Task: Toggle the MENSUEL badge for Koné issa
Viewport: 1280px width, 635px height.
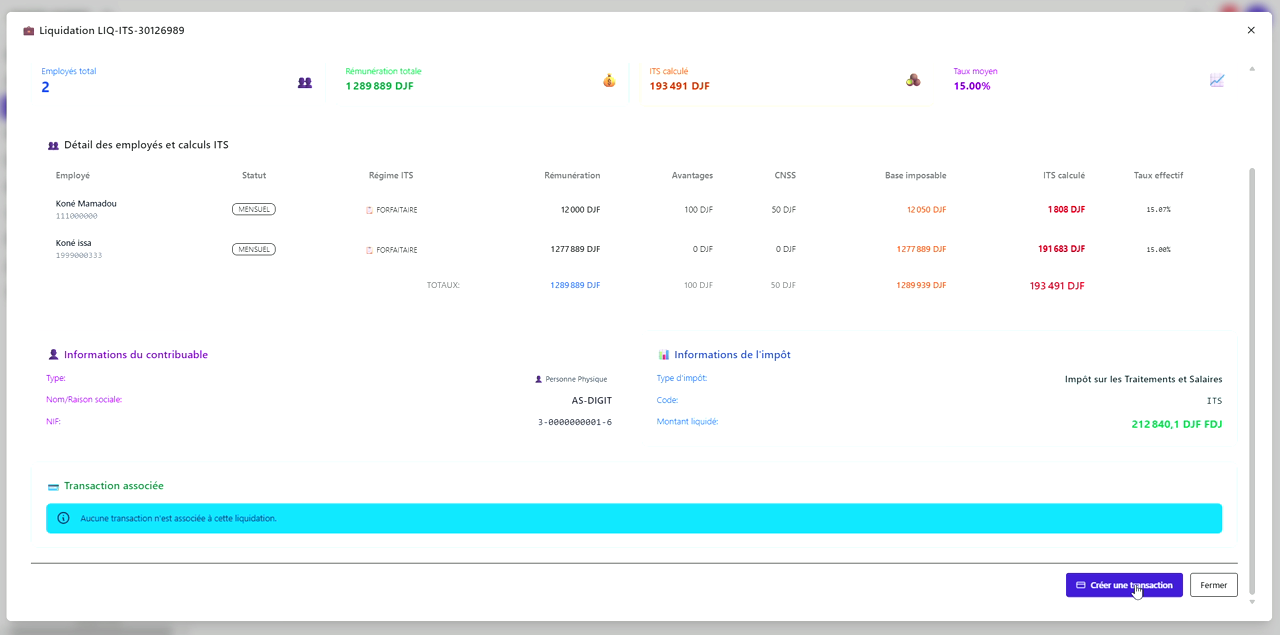Action: coord(253,249)
